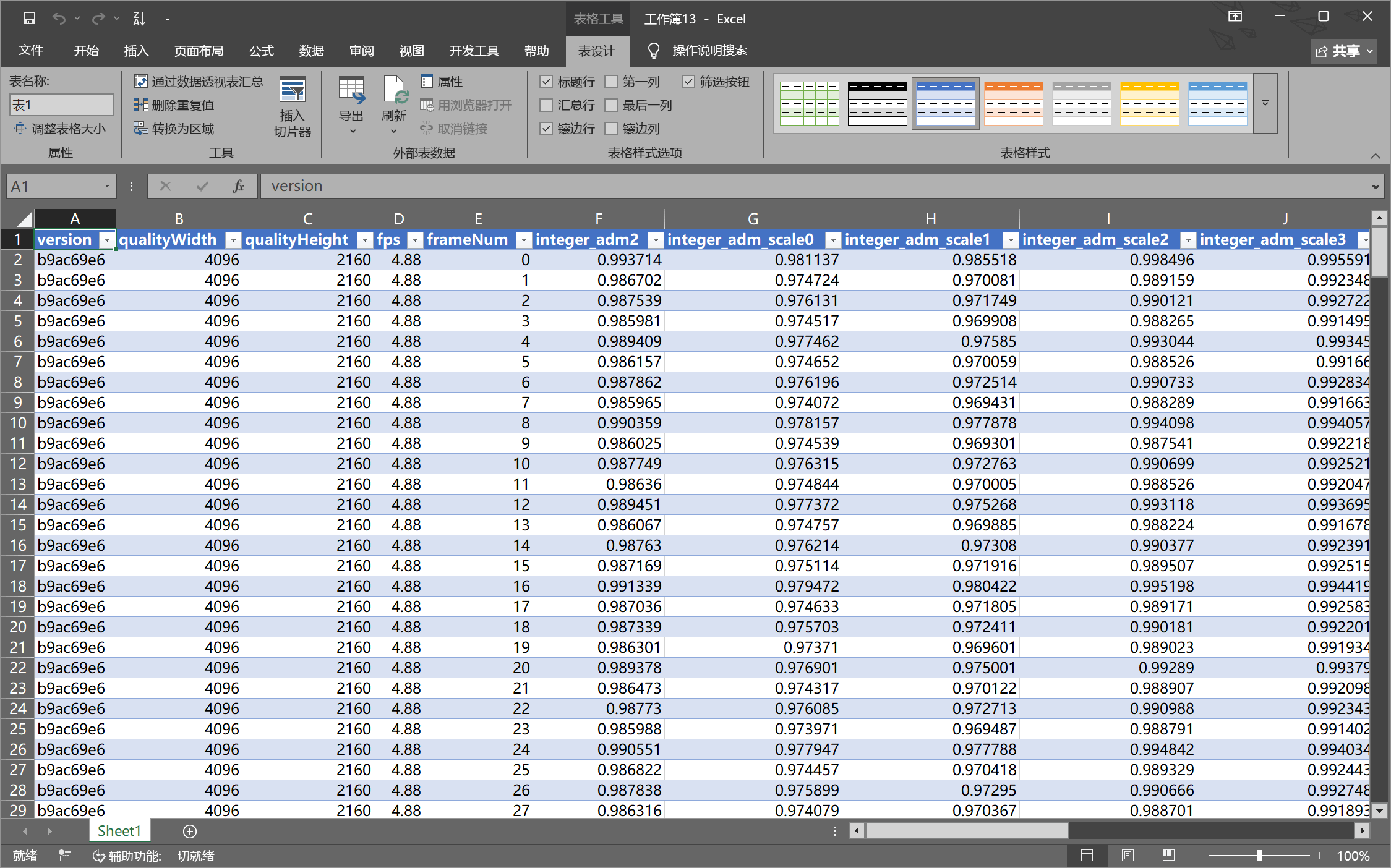Click accessibility status (辅助功能) indicator
The image size is (1391, 868).
point(153,856)
